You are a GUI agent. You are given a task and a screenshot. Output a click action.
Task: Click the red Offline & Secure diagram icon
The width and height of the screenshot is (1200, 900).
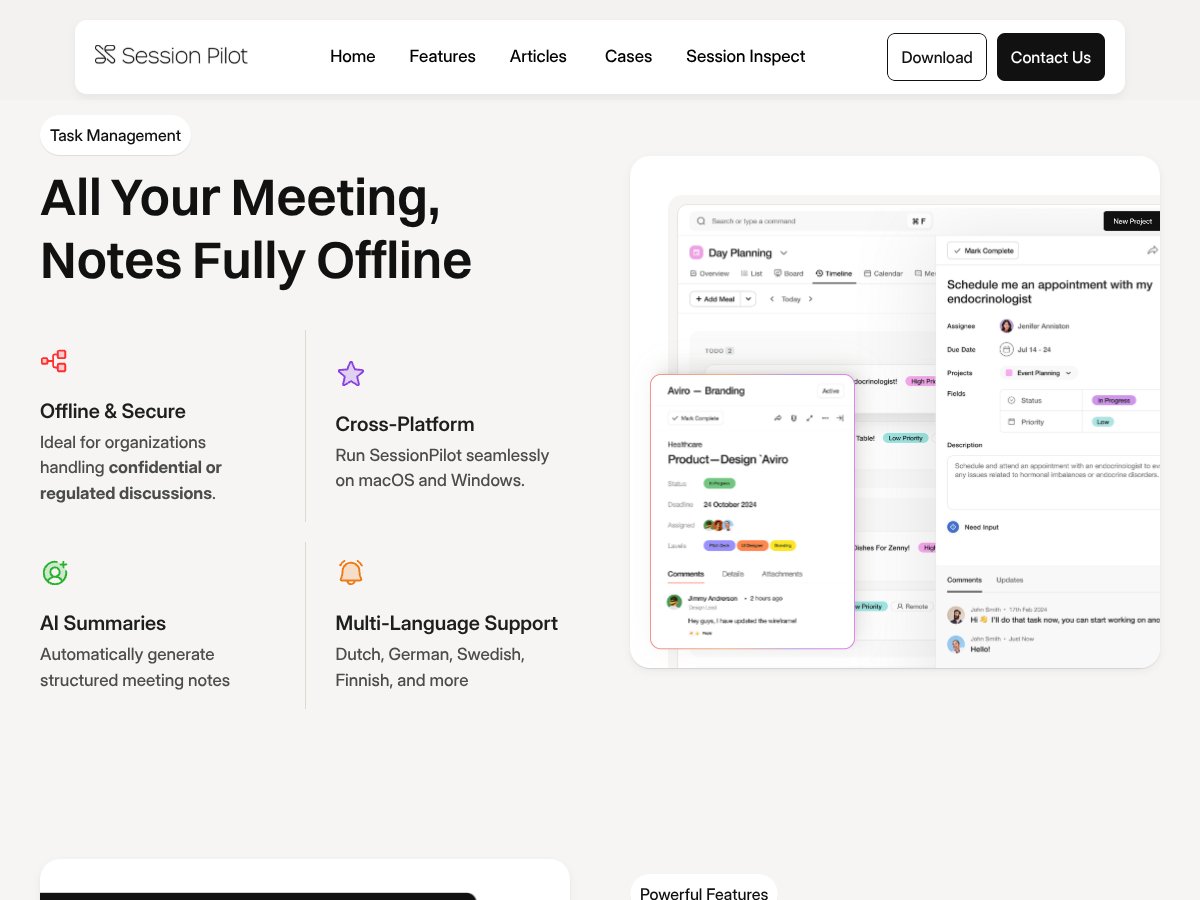click(54, 361)
